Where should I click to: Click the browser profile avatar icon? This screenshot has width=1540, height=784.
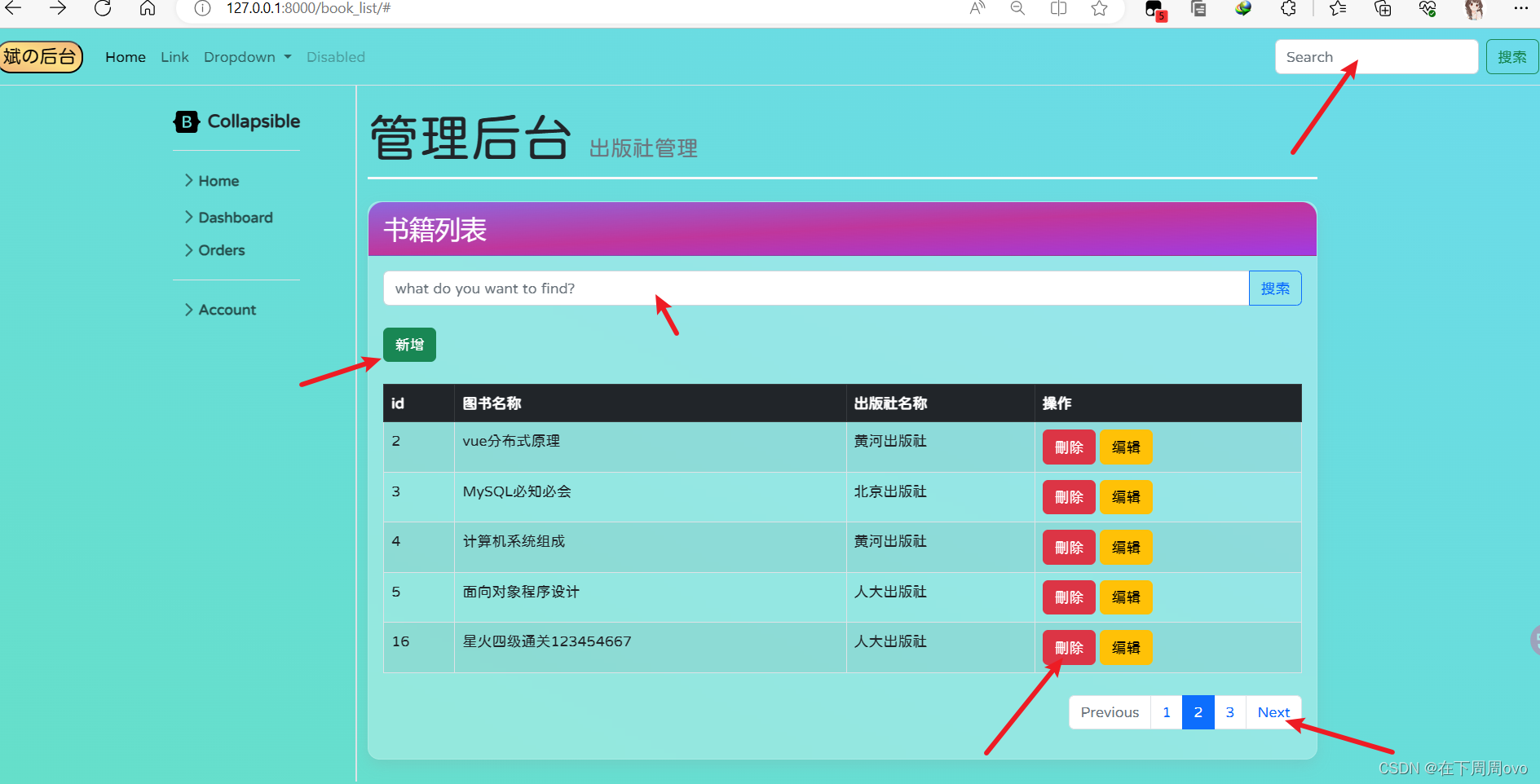(x=1474, y=9)
